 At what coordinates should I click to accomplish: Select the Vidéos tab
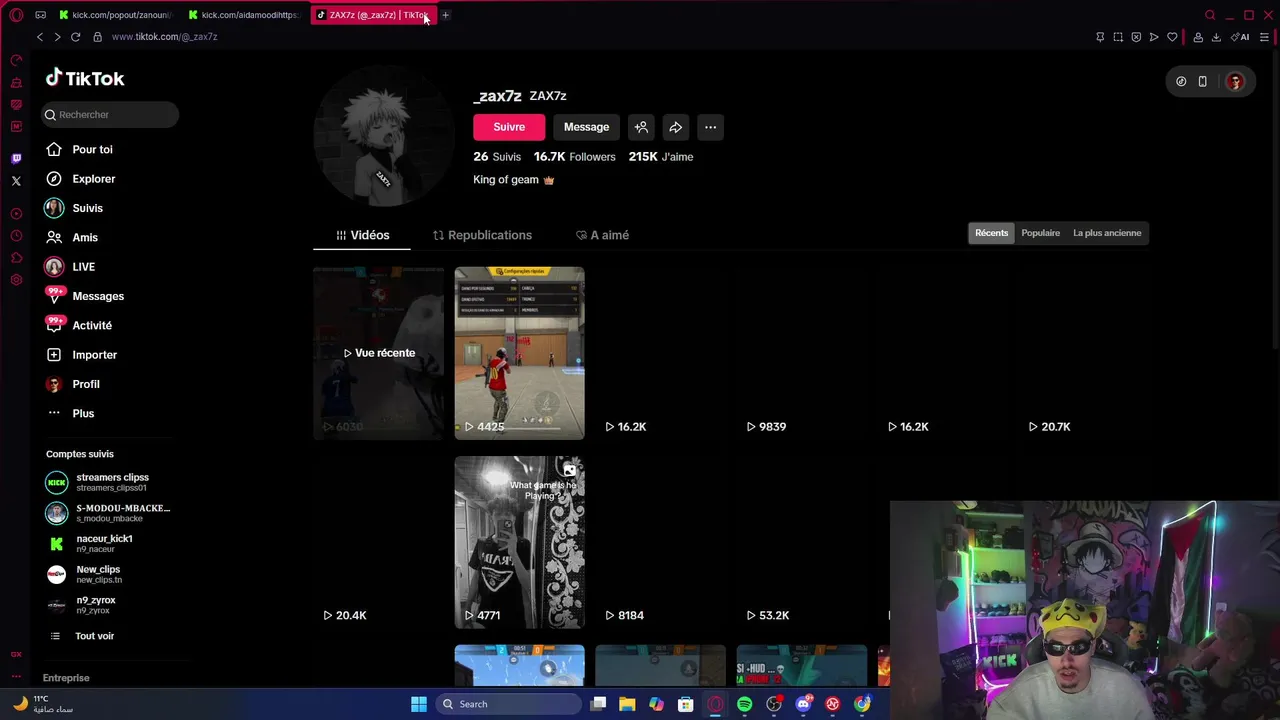tap(362, 235)
